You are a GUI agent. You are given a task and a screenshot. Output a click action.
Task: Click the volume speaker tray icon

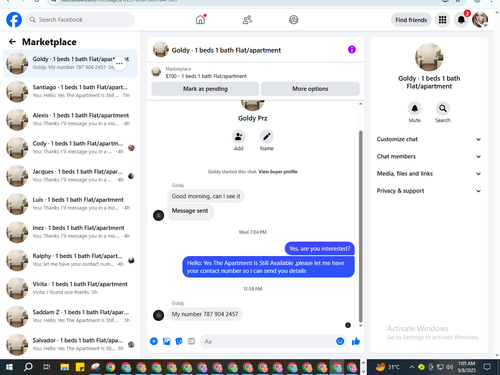pos(450,367)
